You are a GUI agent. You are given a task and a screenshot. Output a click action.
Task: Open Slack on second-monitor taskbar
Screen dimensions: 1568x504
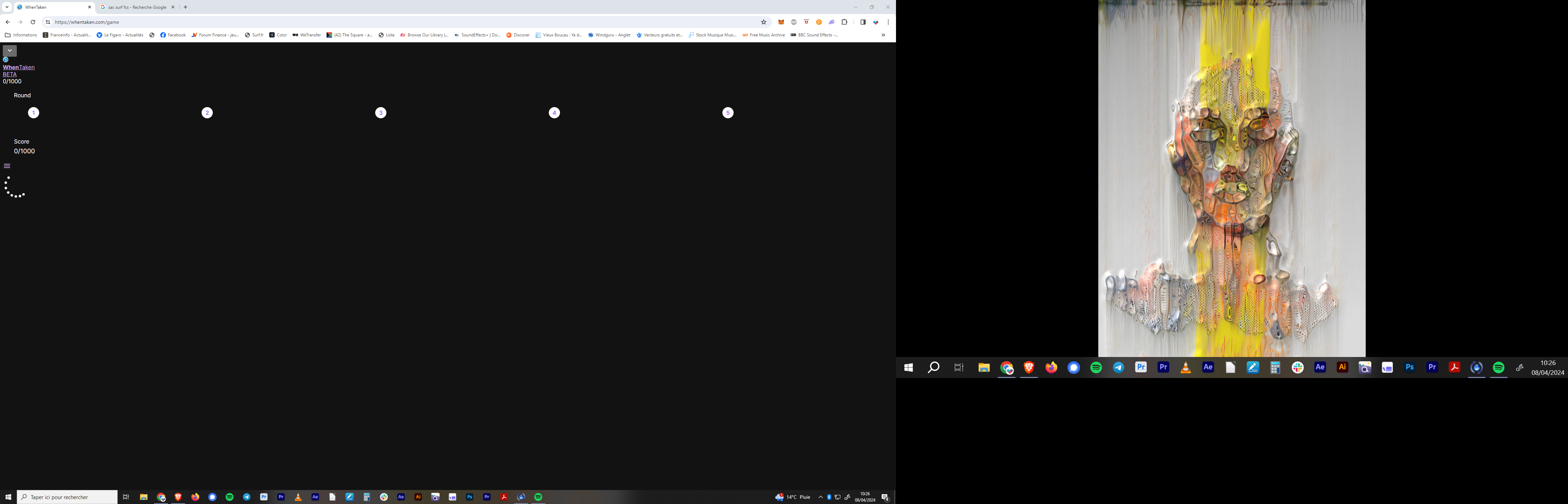(1297, 367)
